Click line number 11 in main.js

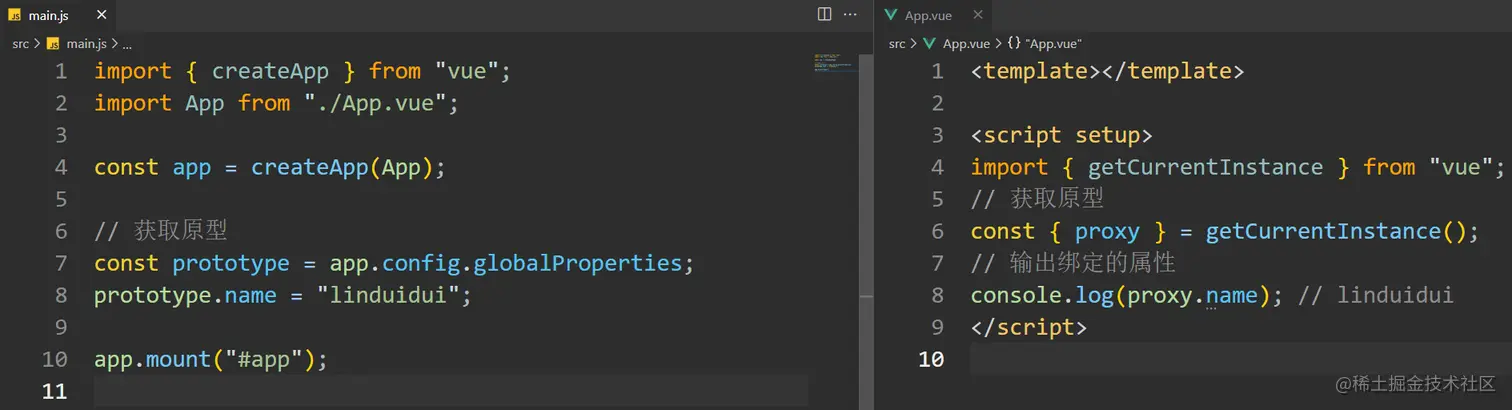(x=54, y=391)
